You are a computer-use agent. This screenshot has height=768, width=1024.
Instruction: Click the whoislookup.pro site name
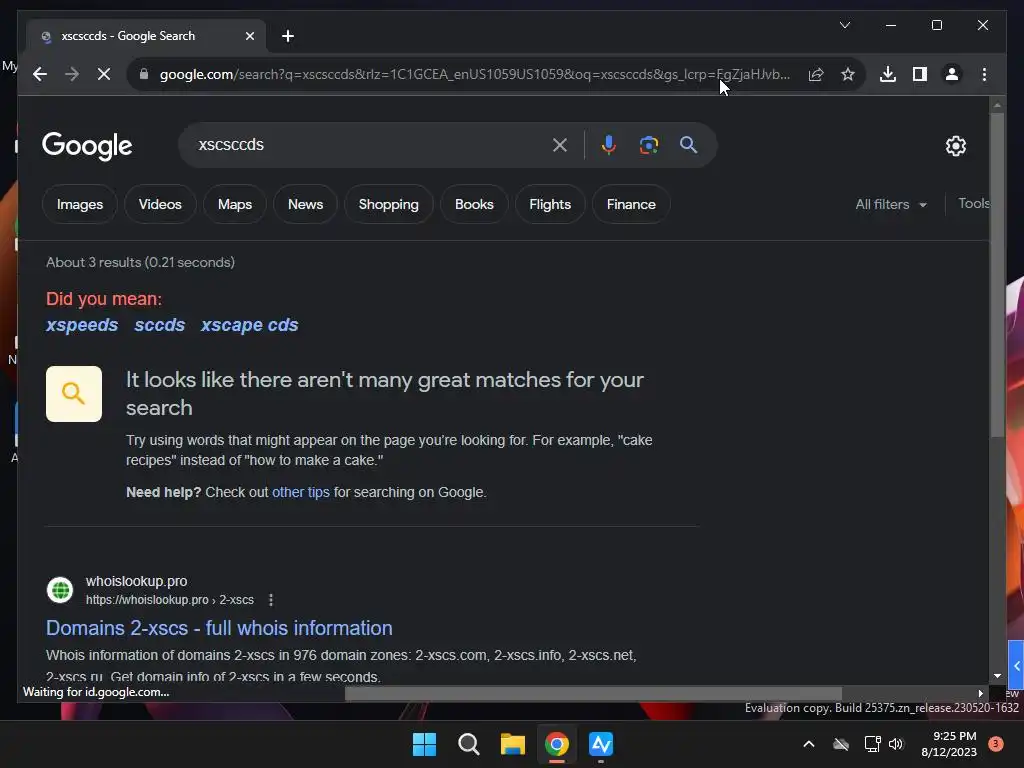pyautogui.click(x=136, y=581)
